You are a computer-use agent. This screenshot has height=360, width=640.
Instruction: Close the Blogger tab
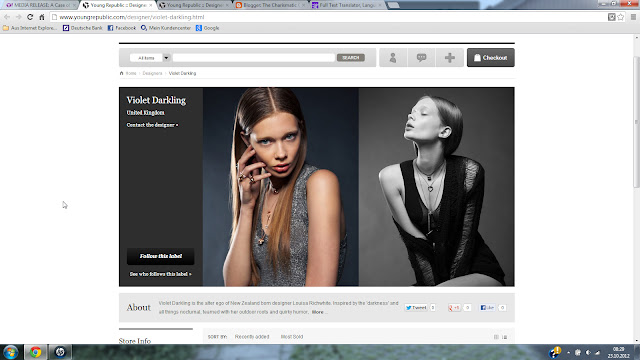[x=304, y=5]
